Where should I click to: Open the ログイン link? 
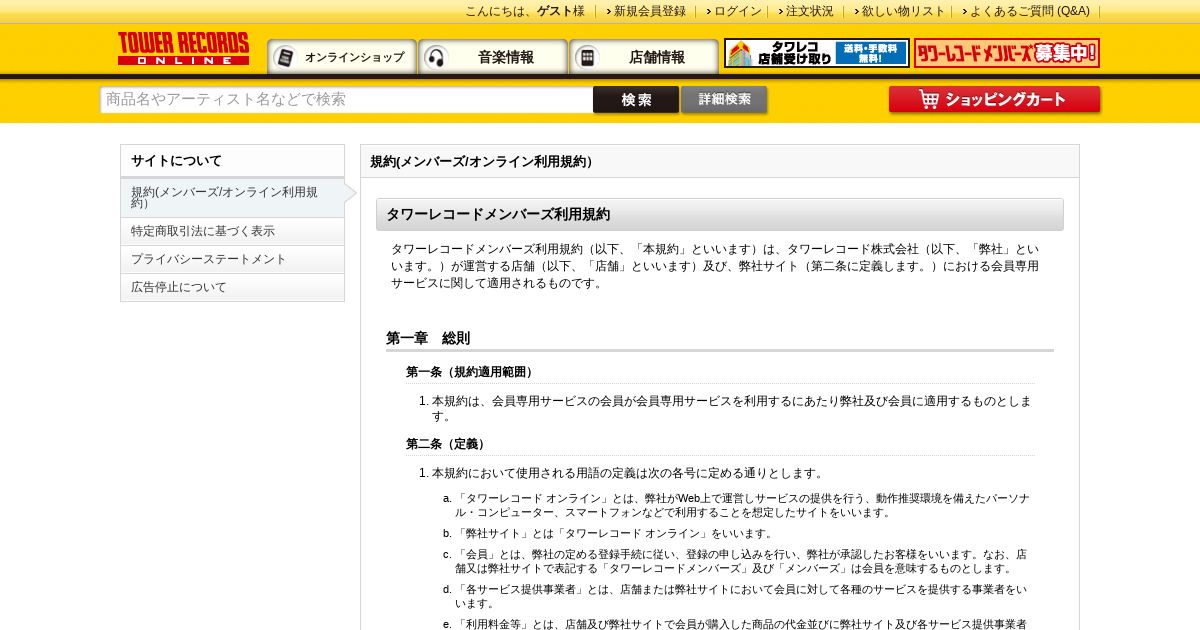pyautogui.click(x=738, y=11)
